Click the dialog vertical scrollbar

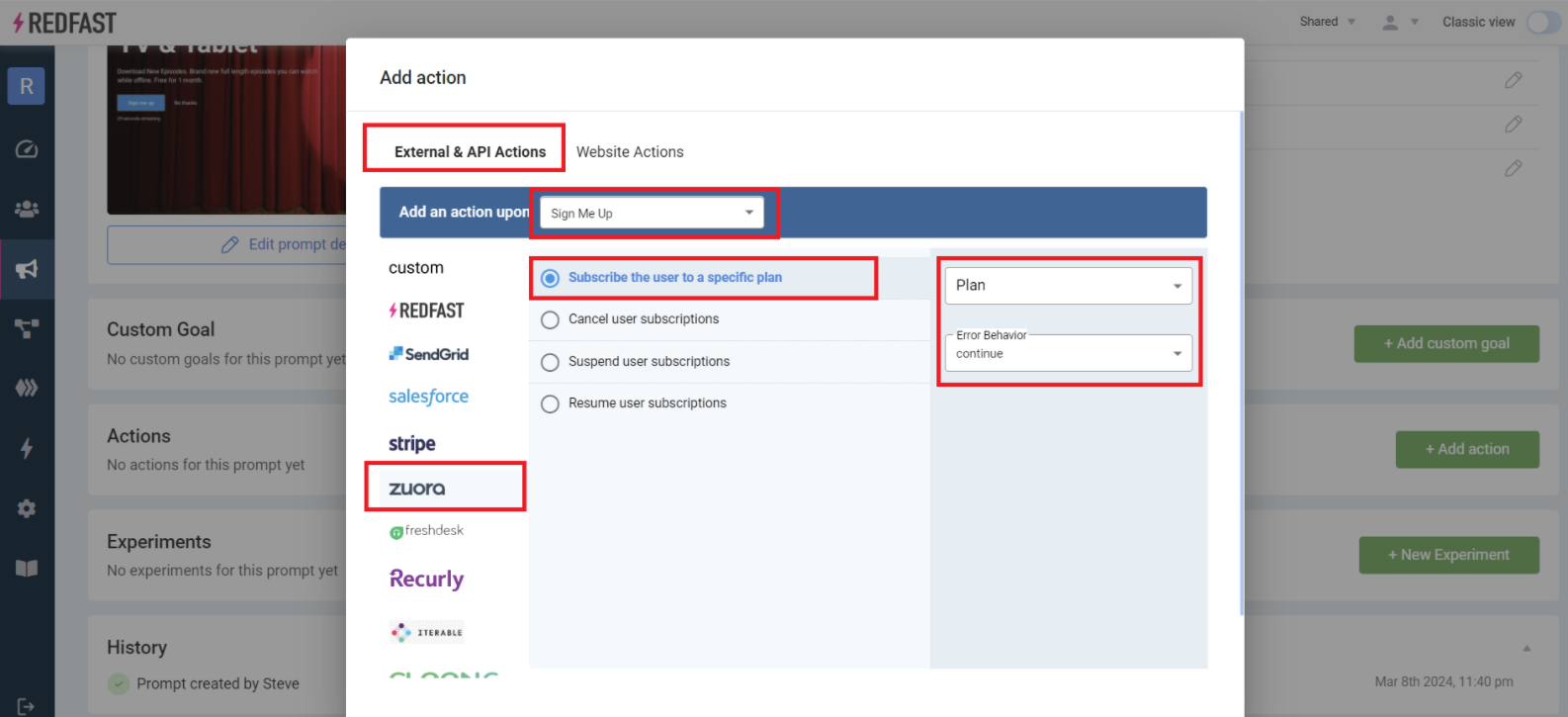point(1242,363)
